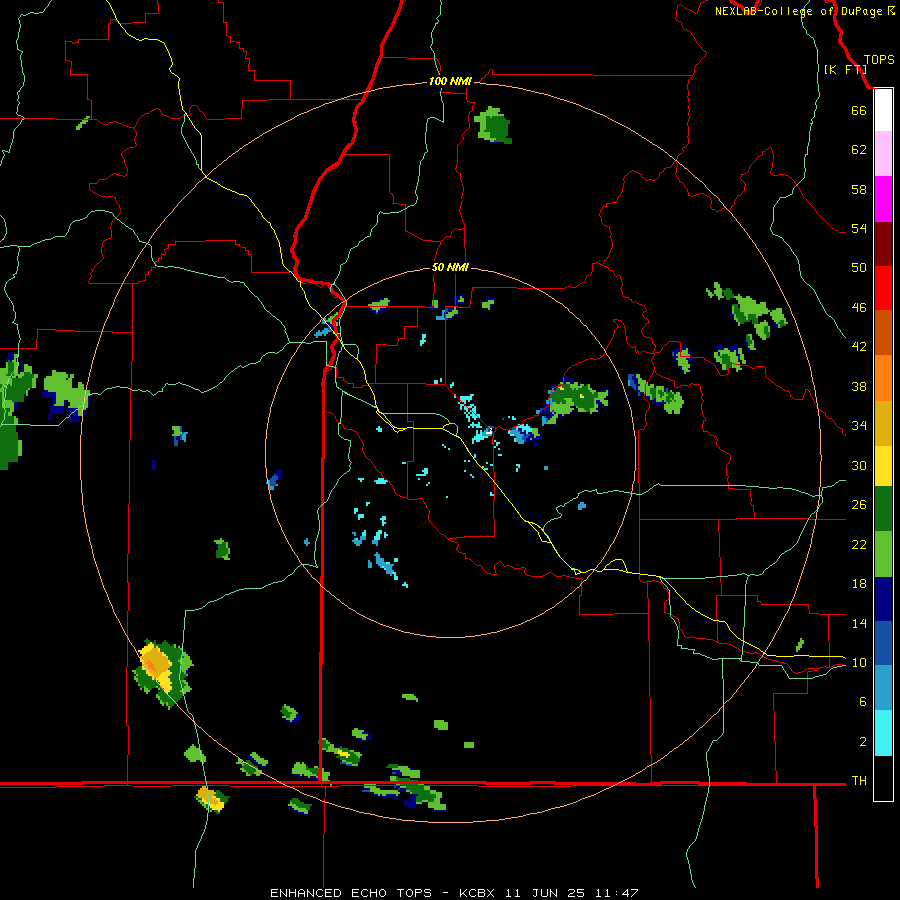Click the "ENHANCED ECHO TOPS" product title

click(x=351, y=893)
